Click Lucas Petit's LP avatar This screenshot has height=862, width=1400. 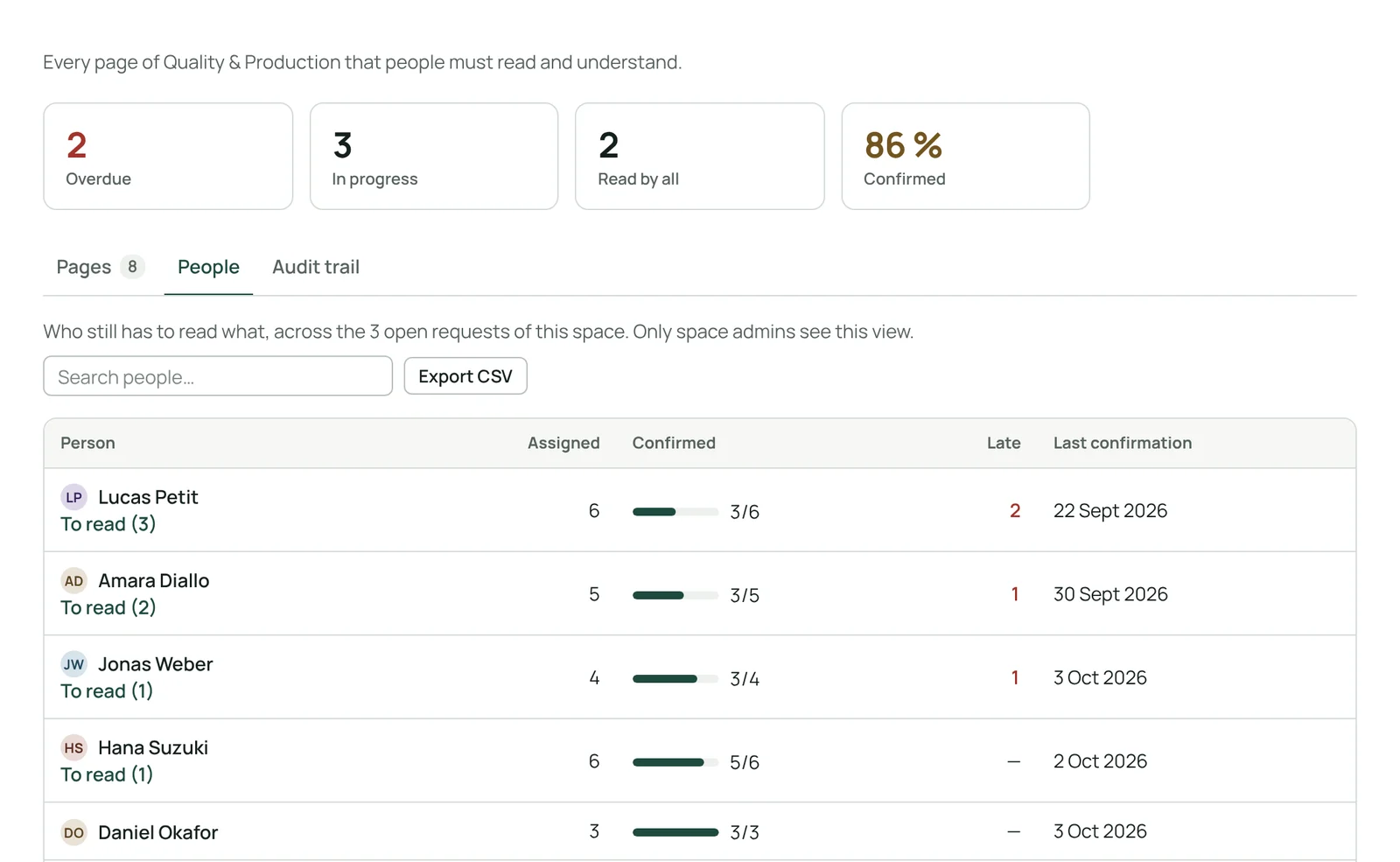(x=74, y=497)
